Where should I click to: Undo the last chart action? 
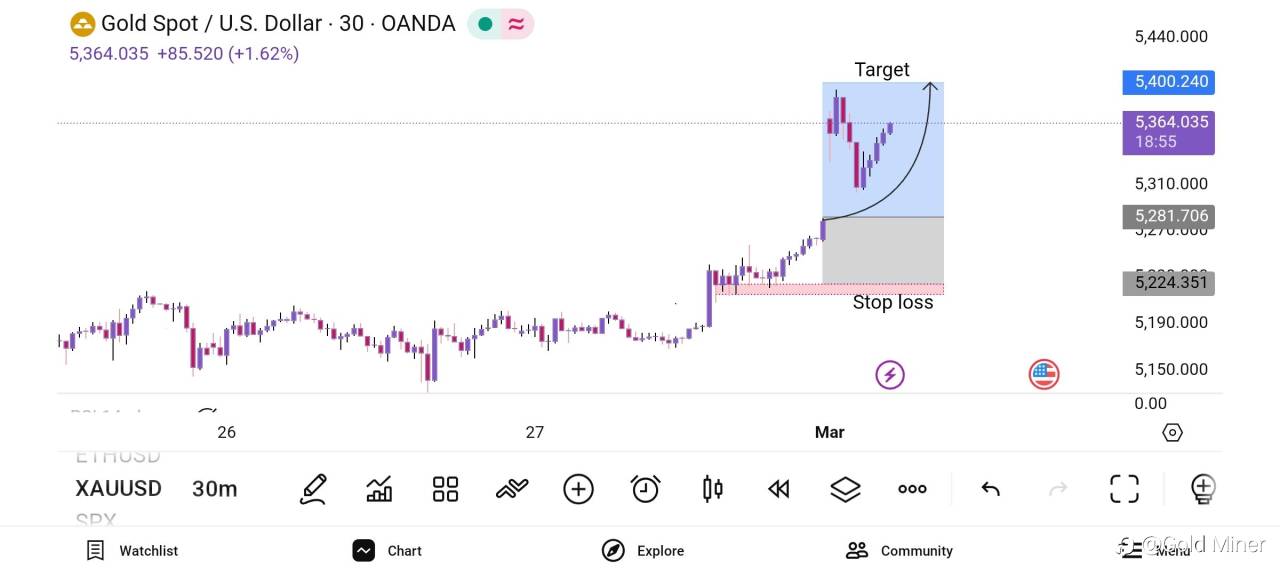coord(990,489)
